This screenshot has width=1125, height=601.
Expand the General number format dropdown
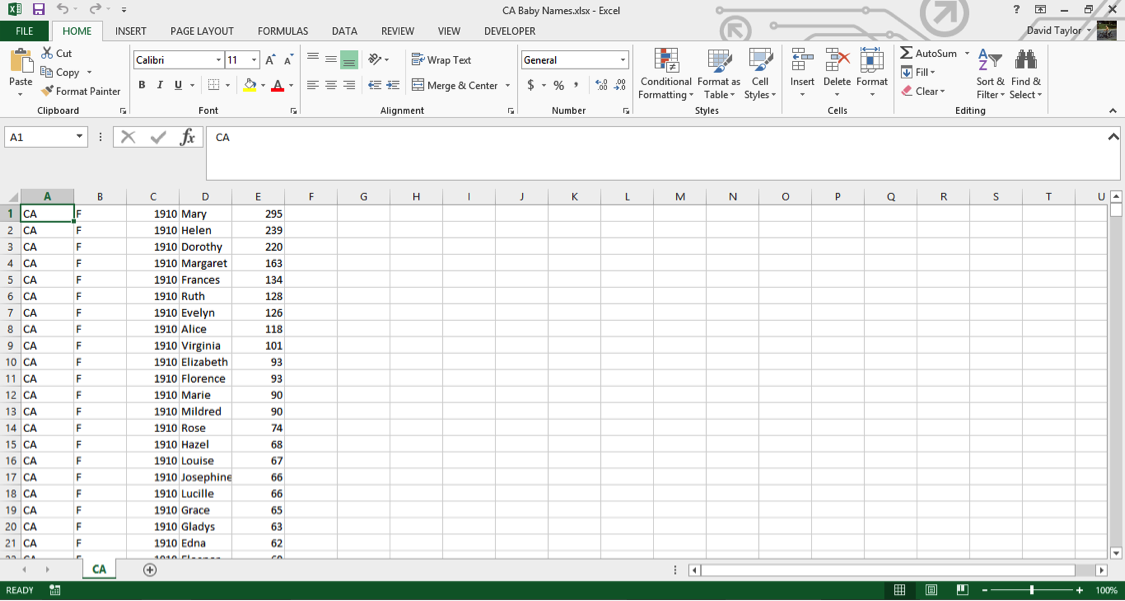[623, 60]
